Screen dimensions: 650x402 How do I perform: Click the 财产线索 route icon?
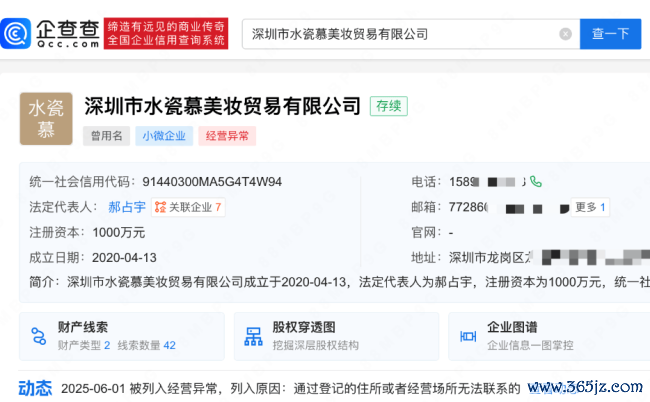click(39, 336)
